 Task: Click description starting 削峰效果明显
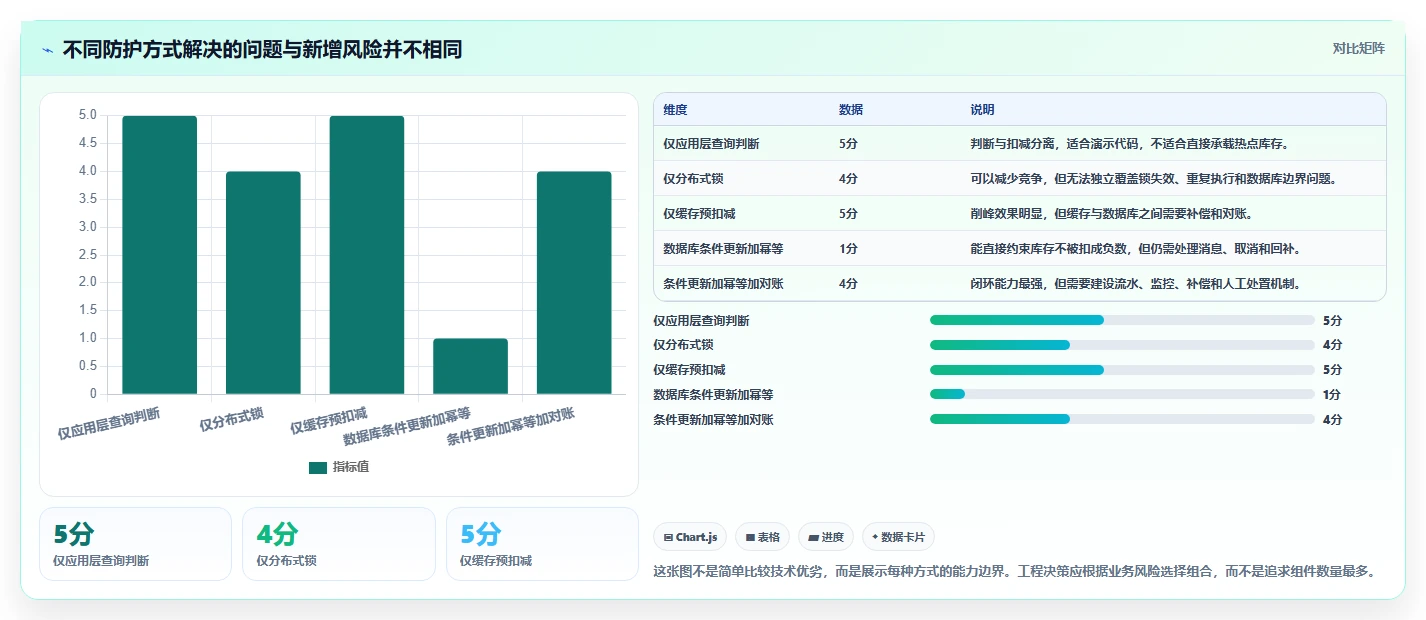pos(1111,214)
